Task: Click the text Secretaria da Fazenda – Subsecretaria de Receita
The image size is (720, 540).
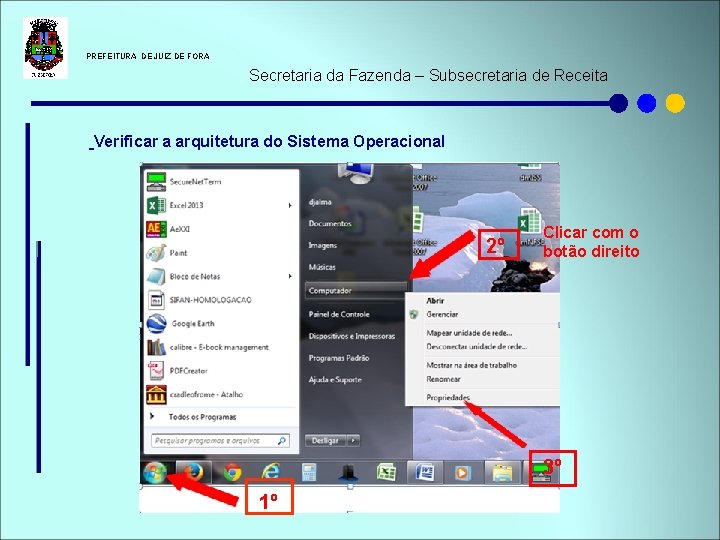Action: pyautogui.click(x=428, y=75)
